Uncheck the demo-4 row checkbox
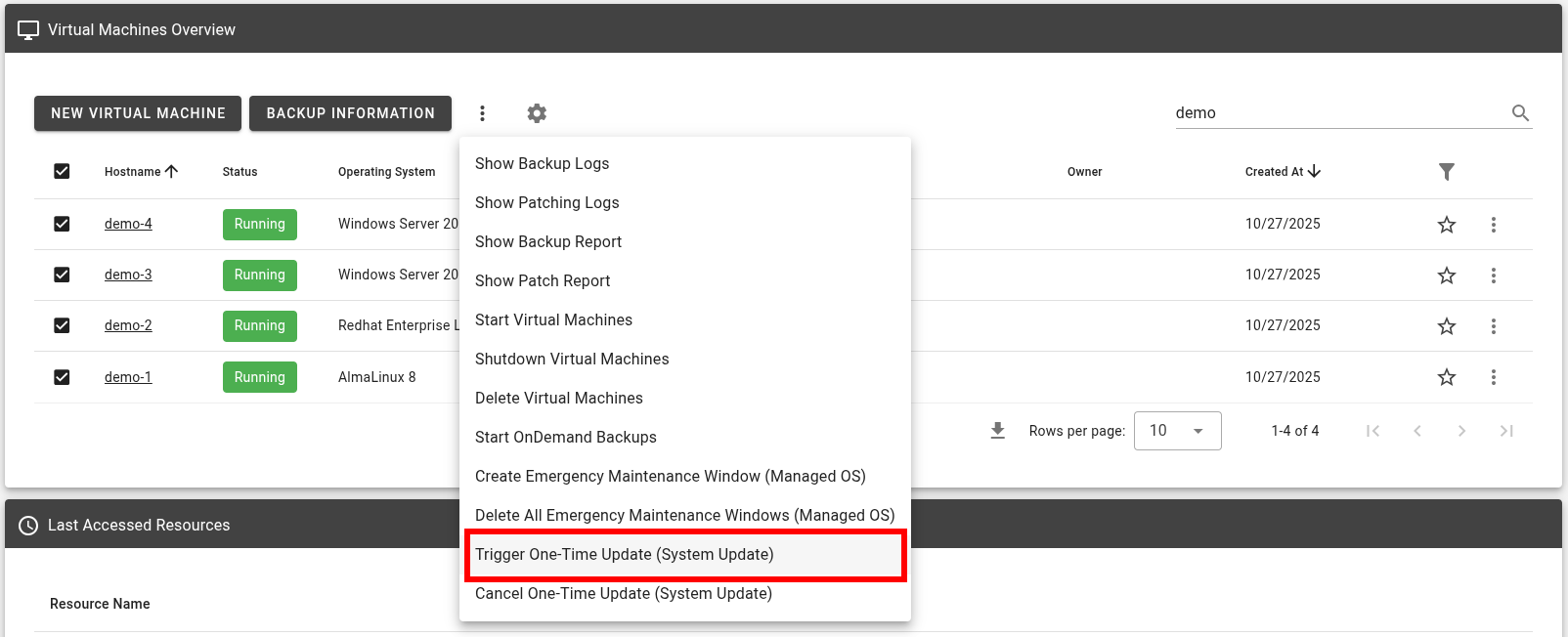This screenshot has height=637, width=1568. (62, 224)
